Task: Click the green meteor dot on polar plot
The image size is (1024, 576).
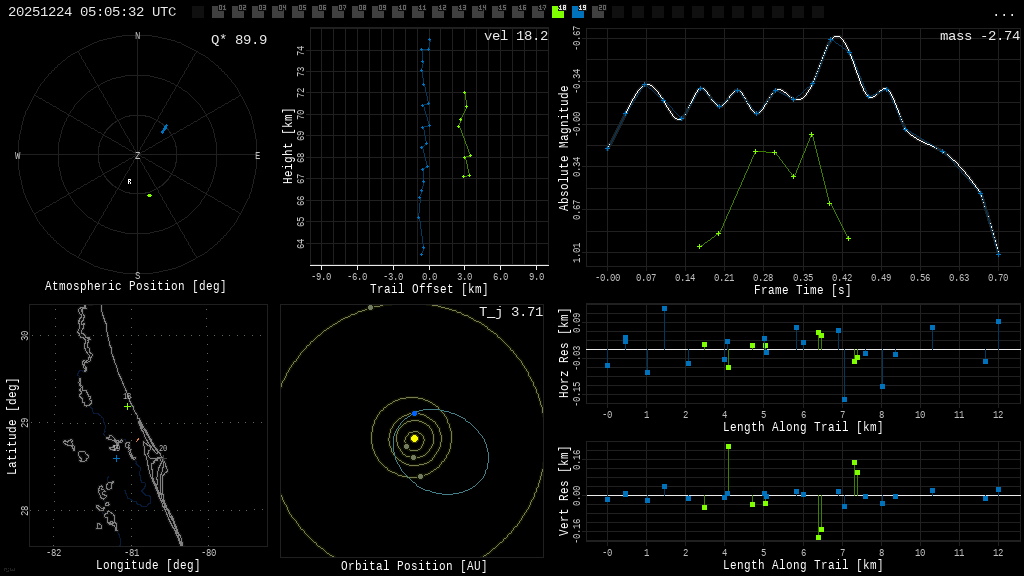Action: coord(150,195)
